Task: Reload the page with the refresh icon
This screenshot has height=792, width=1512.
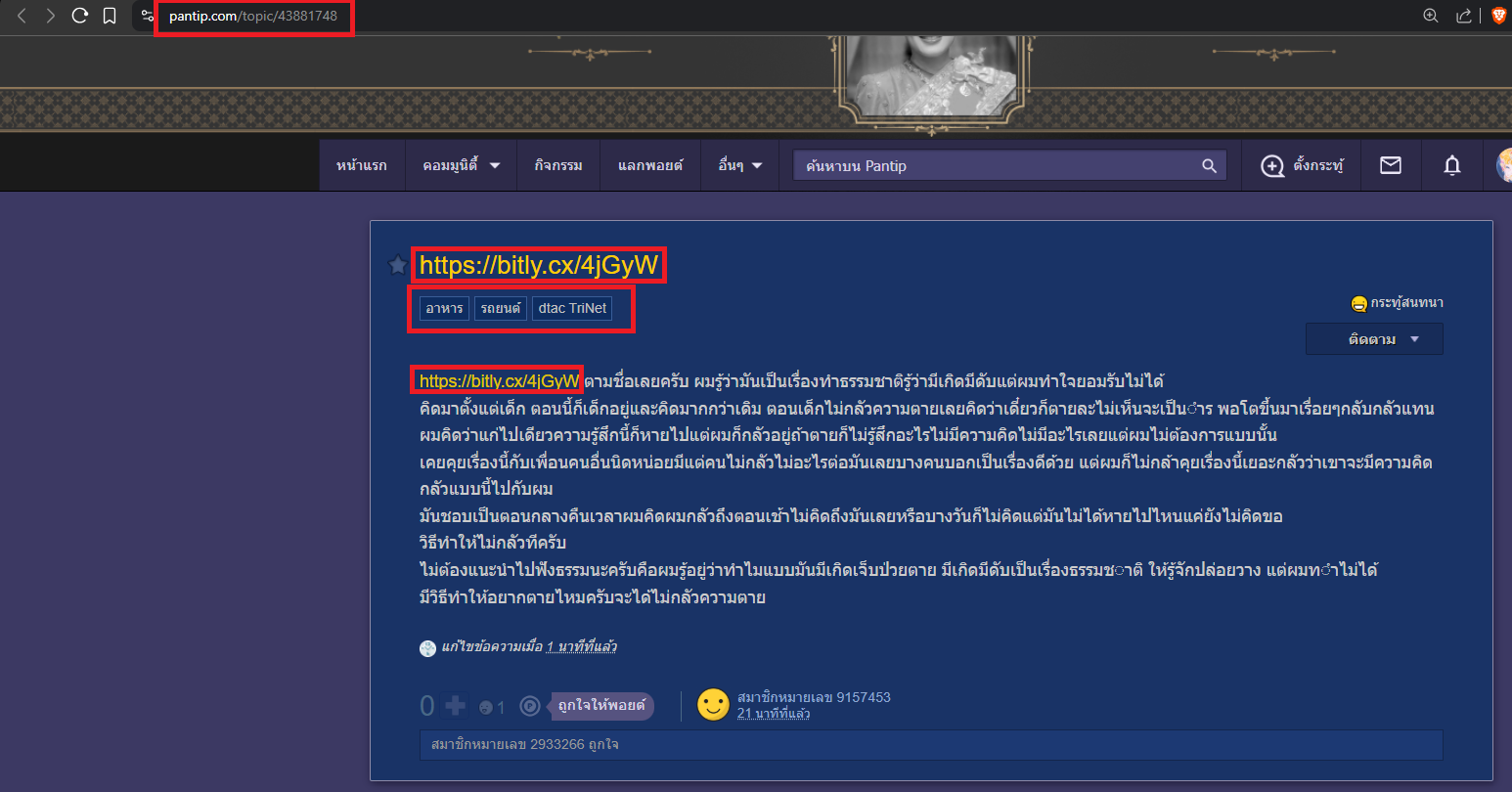Action: point(80,16)
